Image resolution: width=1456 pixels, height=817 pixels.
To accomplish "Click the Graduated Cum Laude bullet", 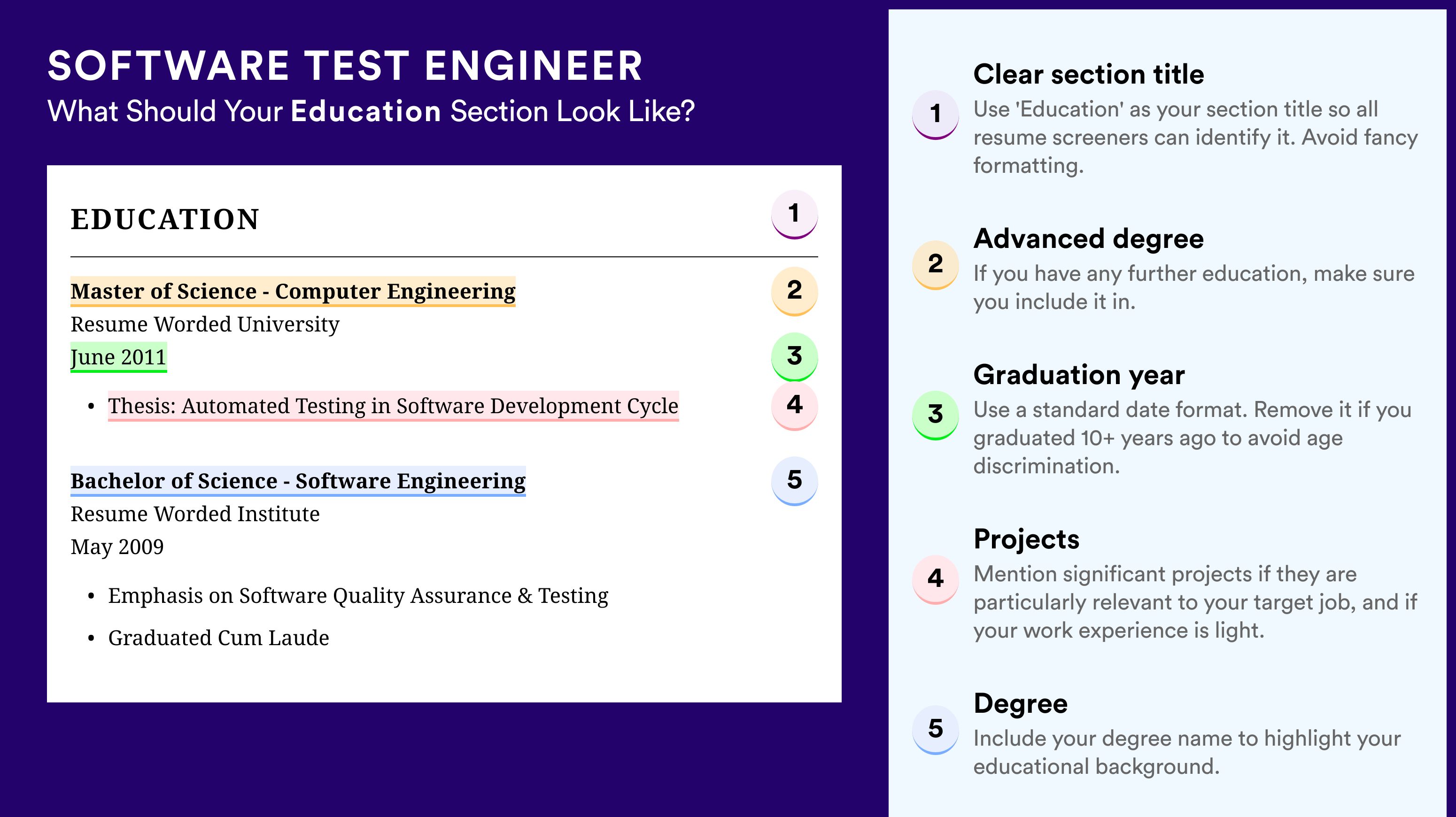I will point(218,638).
